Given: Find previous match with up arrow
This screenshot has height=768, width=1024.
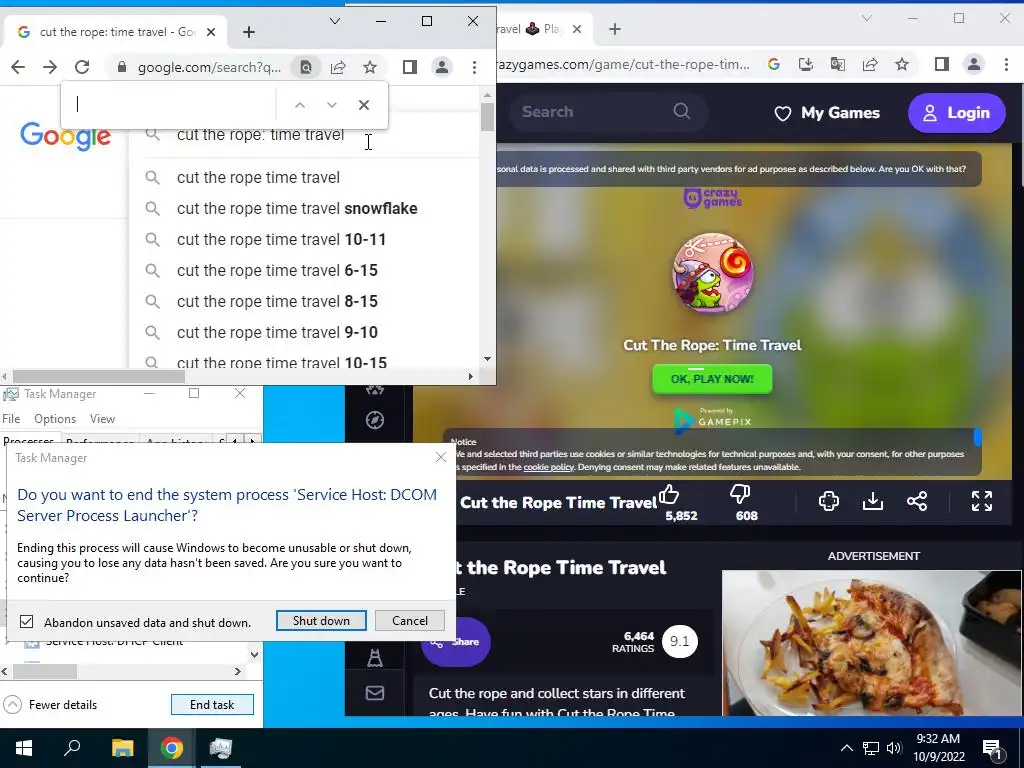Looking at the screenshot, I should click(300, 104).
